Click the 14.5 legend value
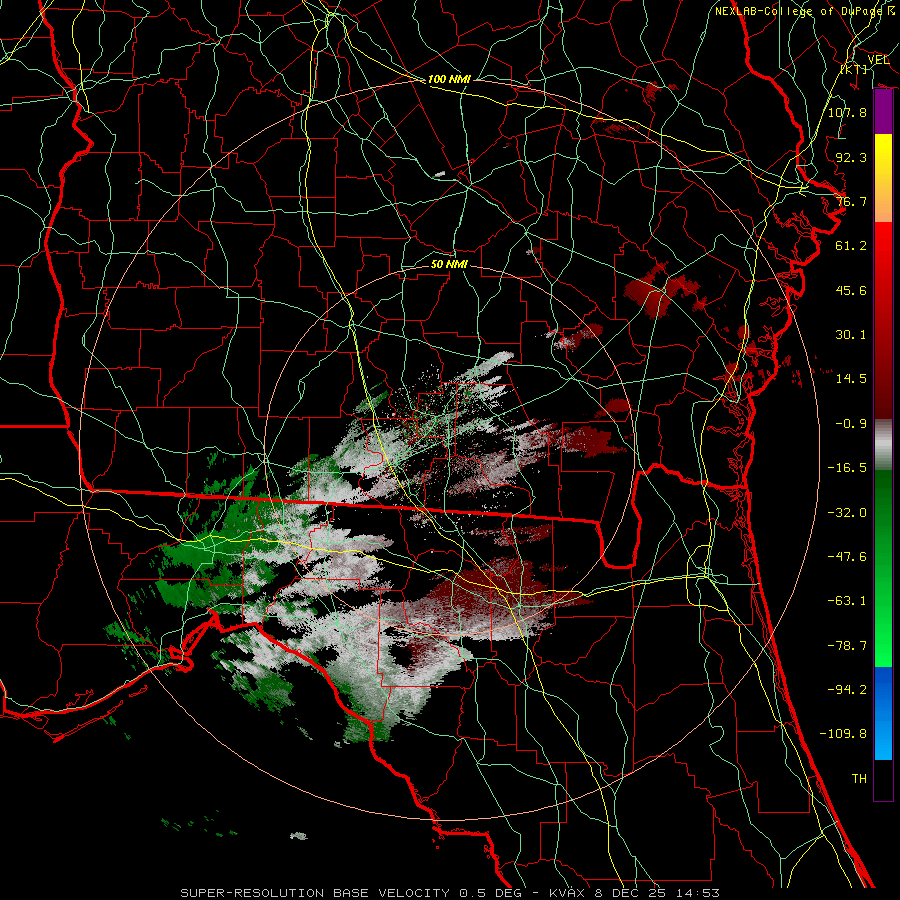The height and width of the screenshot is (900, 900). [x=851, y=379]
